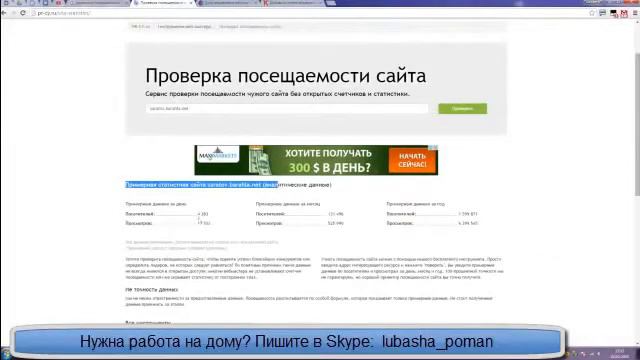Open the red Gmail extension icon
This screenshot has width=640, height=360.
[624, 13]
